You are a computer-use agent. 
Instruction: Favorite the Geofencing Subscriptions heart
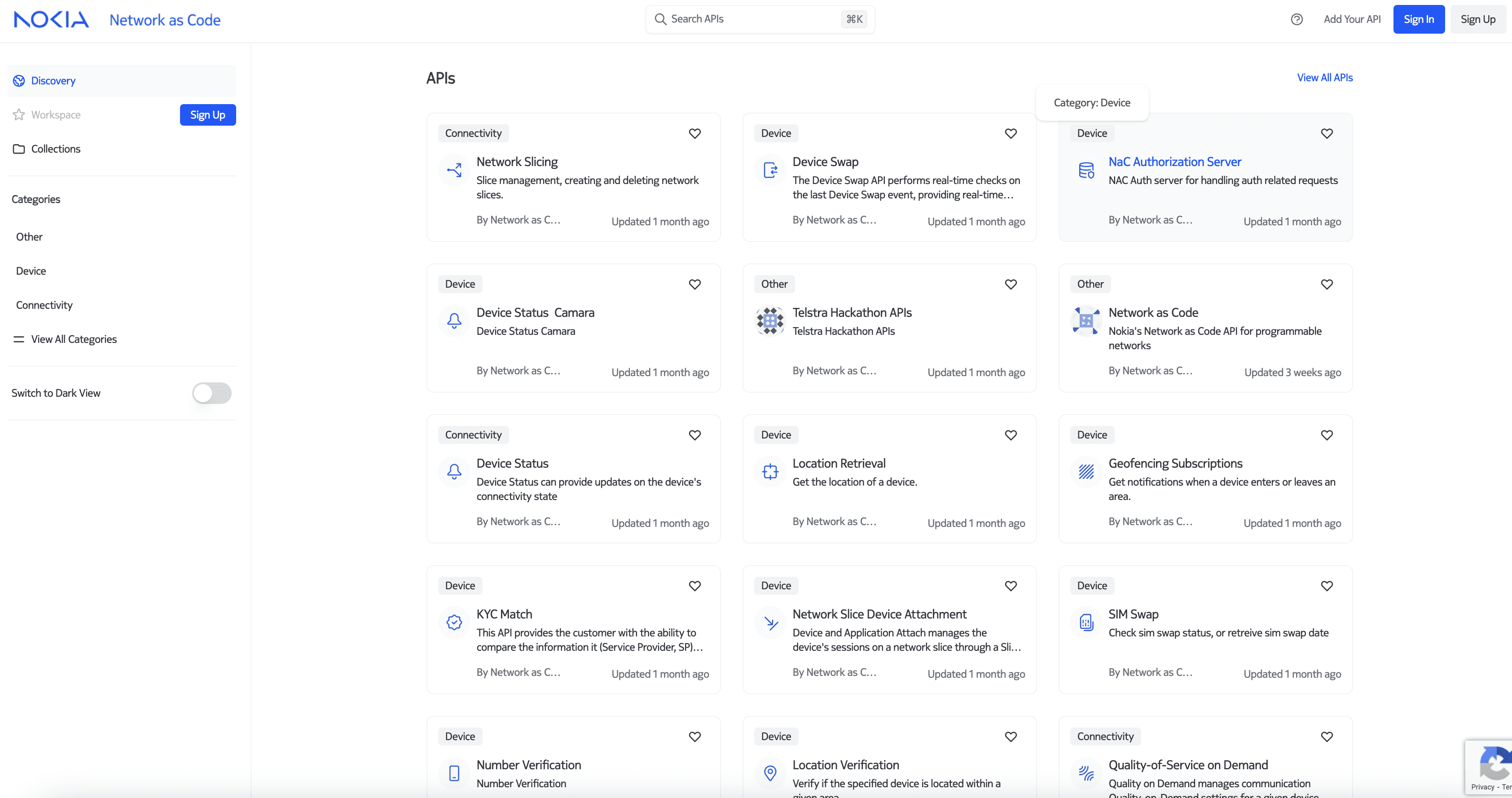tap(1327, 435)
